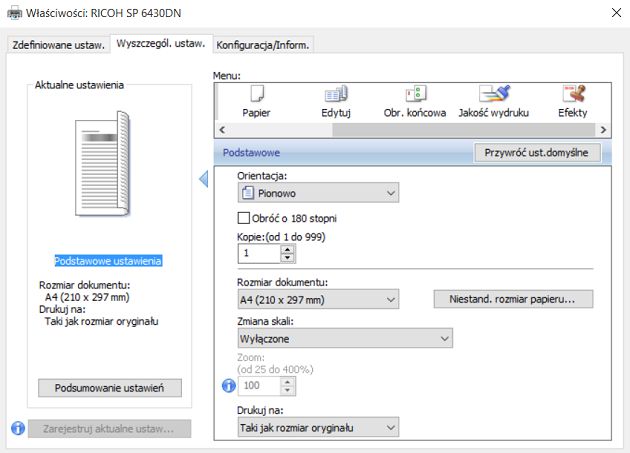Expand the Orientacja dropdown
The width and height of the screenshot is (630, 453).
(318, 193)
